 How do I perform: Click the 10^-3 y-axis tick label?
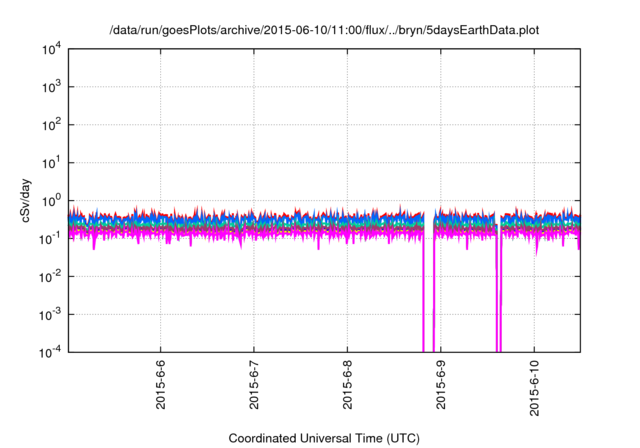[51, 315]
